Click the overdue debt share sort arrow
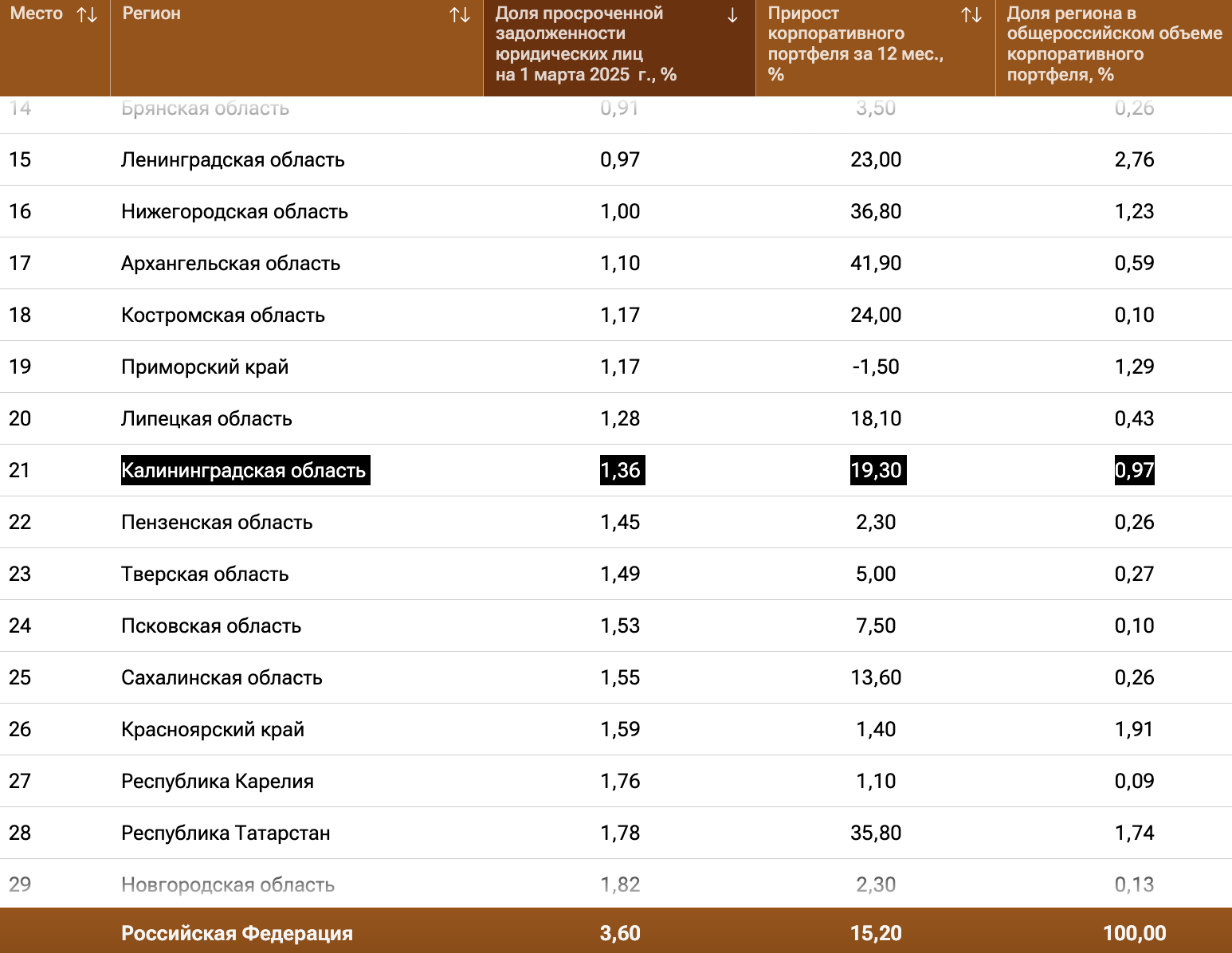This screenshot has height=953, width=1232. click(732, 15)
